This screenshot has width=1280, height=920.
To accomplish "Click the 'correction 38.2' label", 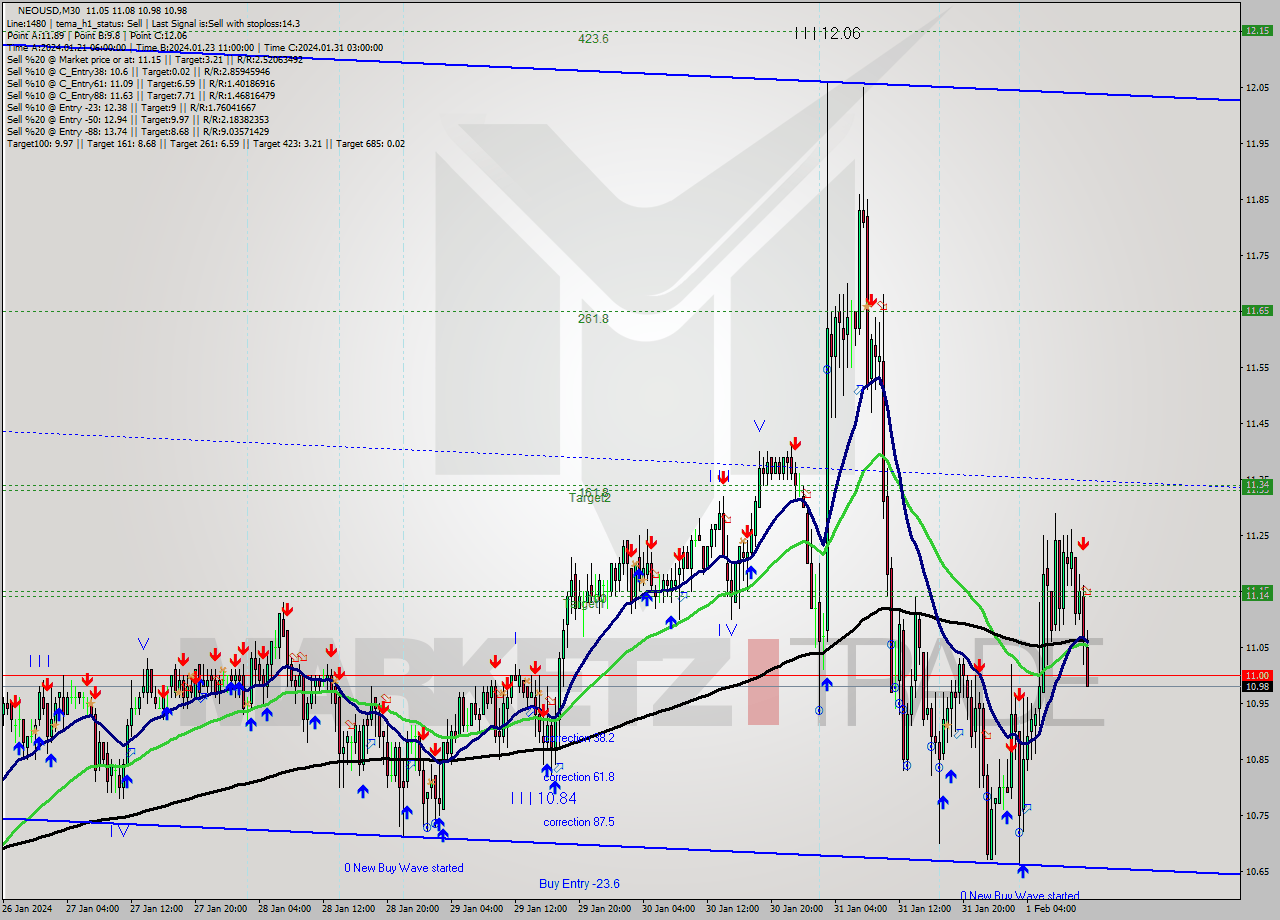I will click(579, 738).
